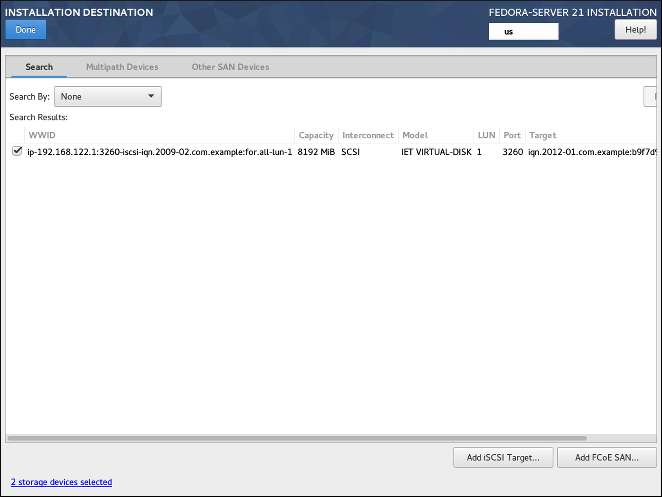Open the Multipath Devices tab
Viewport: 662px width, 497px height.
click(122, 67)
